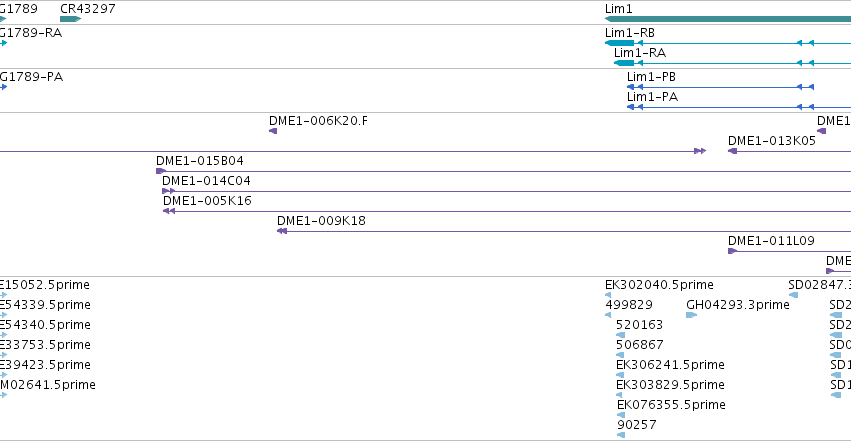Image resolution: width=851 pixels, height=441 pixels.
Task: Select the CR43297 gene label
Action: click(x=87, y=9)
